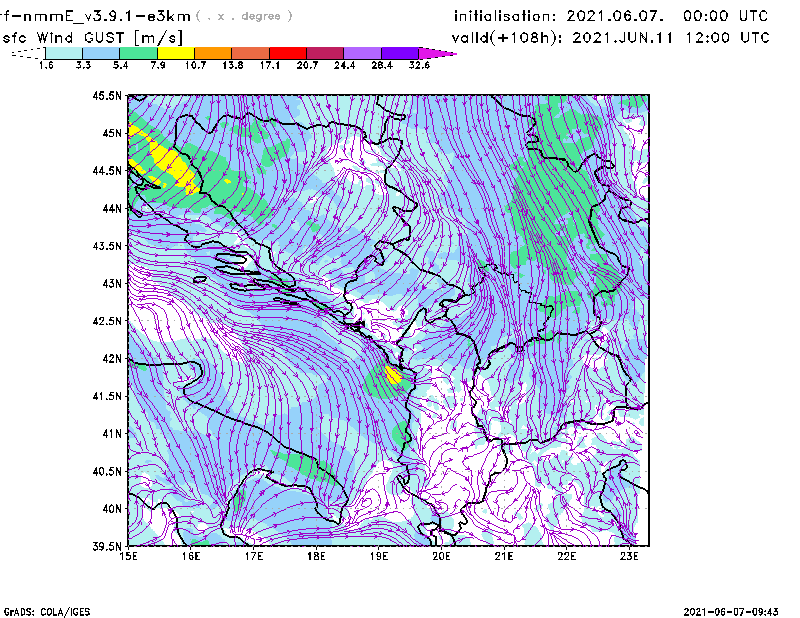Click the 19E longitude label

(379, 556)
